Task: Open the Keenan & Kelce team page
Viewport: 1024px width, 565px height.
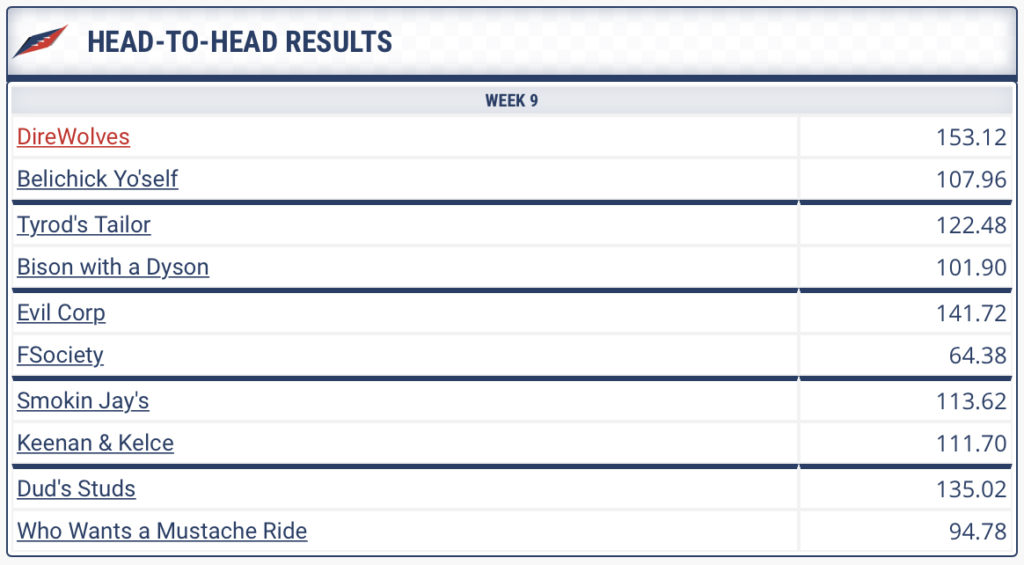Action: (95, 443)
